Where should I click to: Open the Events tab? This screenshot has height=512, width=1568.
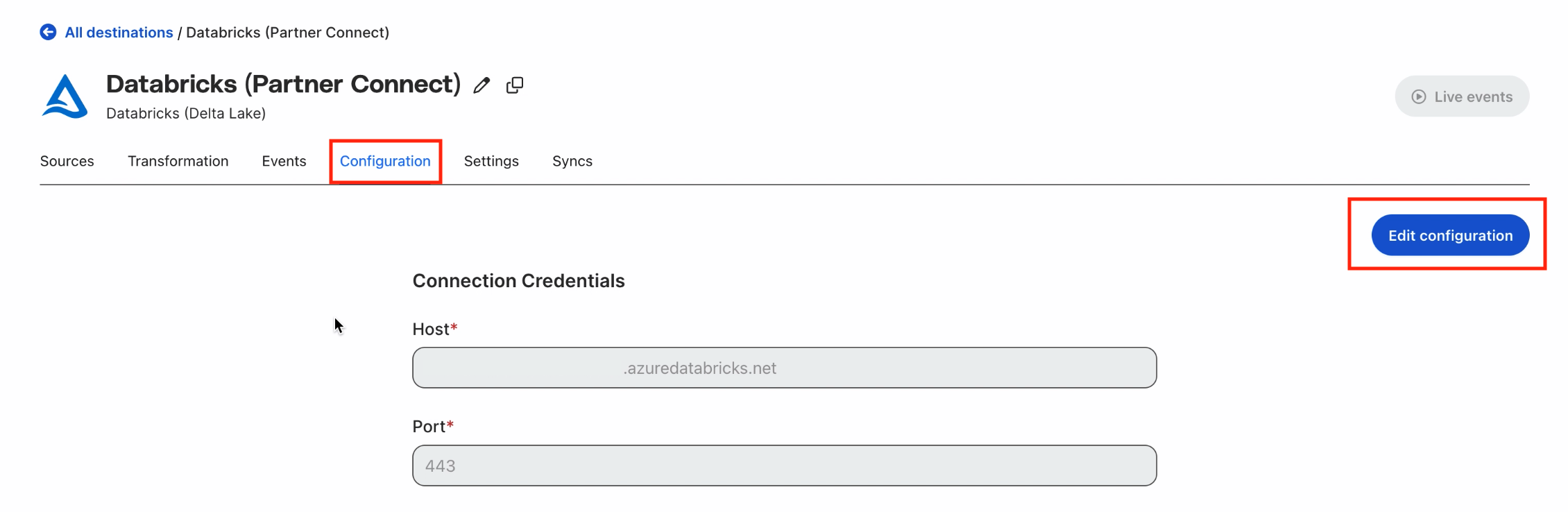[284, 161]
